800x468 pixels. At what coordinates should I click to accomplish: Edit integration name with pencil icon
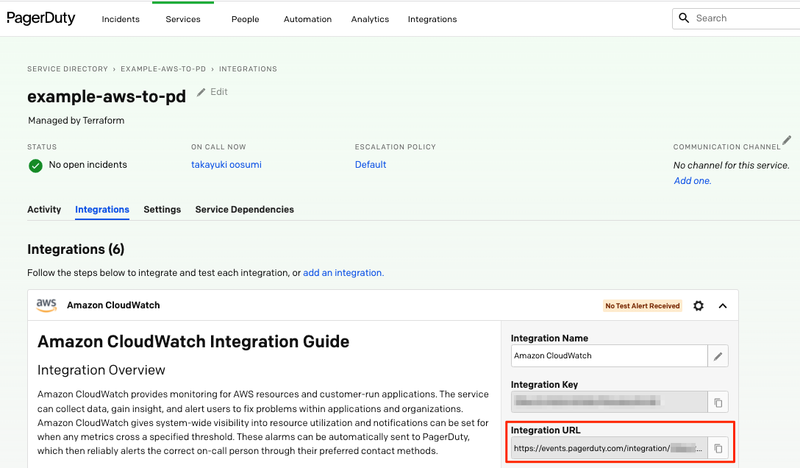[718, 356]
